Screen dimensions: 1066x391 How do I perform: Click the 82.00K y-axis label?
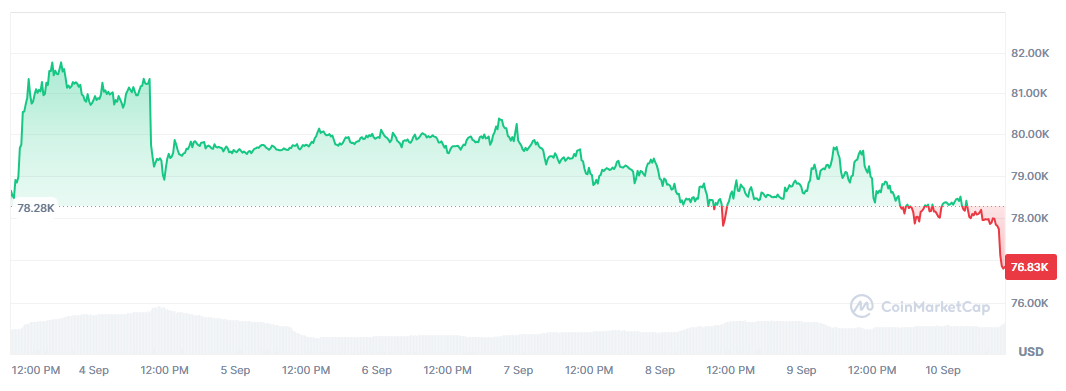(1030, 53)
